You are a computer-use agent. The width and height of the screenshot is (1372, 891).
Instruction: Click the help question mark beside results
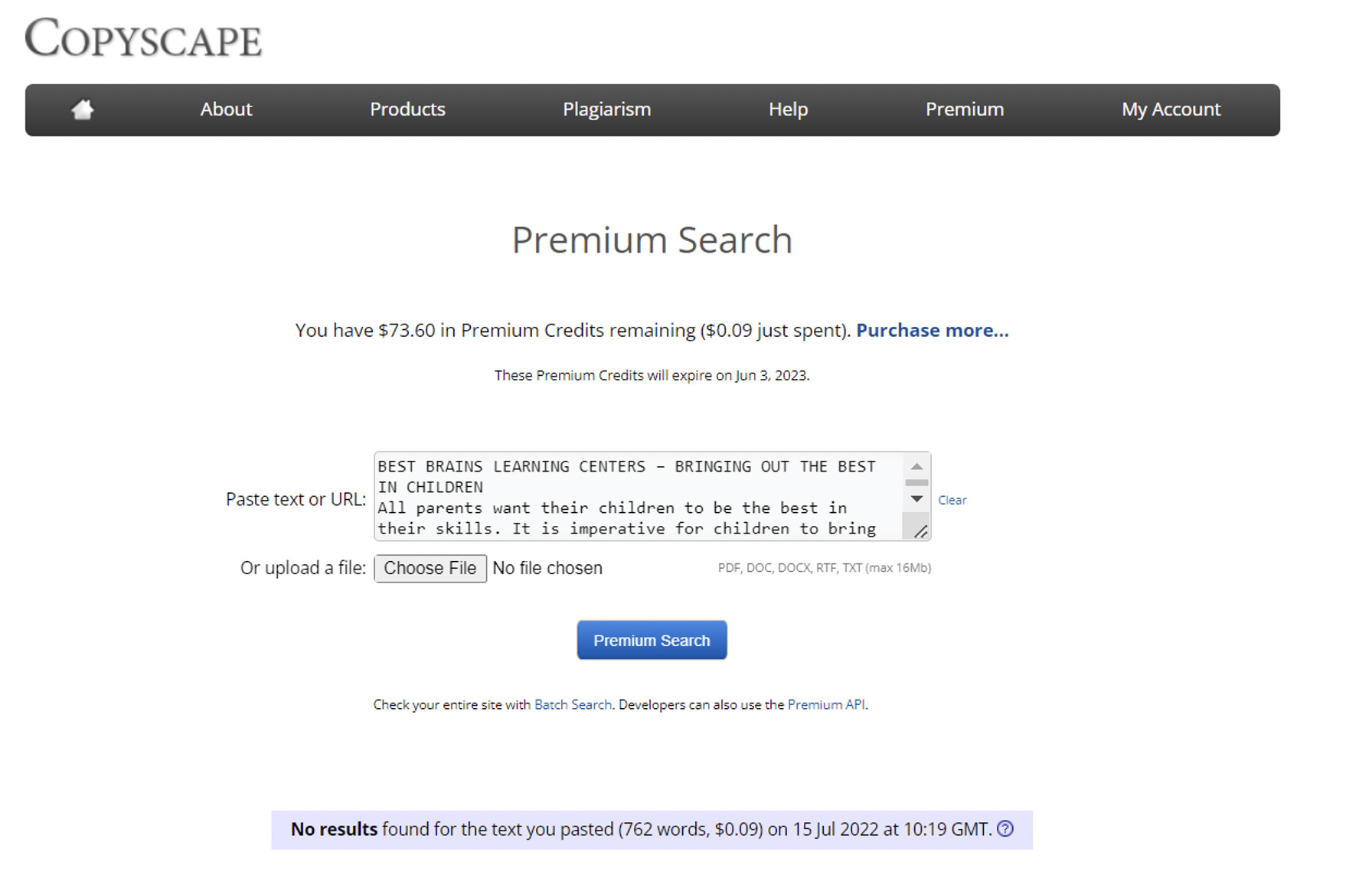point(1005,829)
